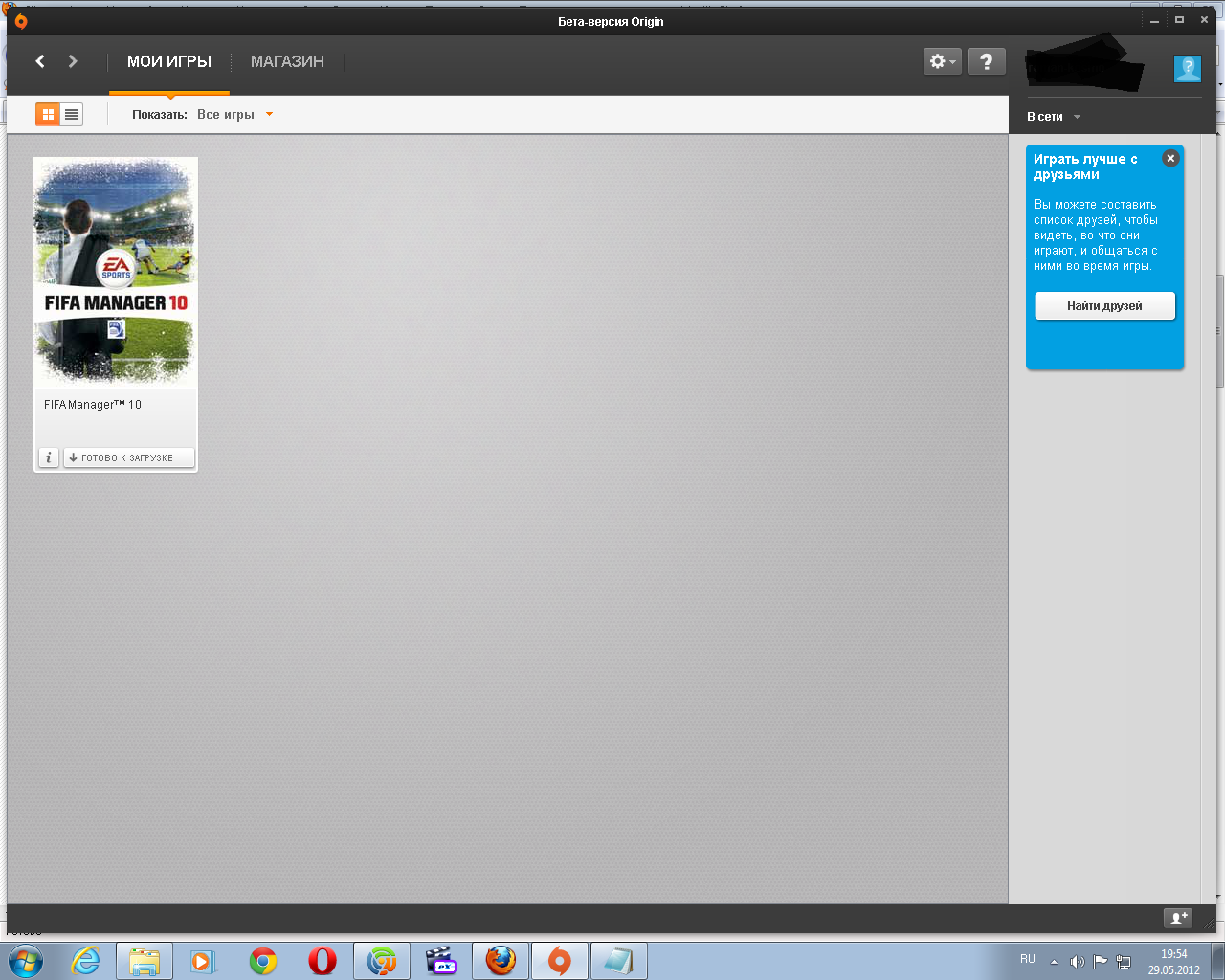Show info for FIFA Manager 10

click(49, 457)
